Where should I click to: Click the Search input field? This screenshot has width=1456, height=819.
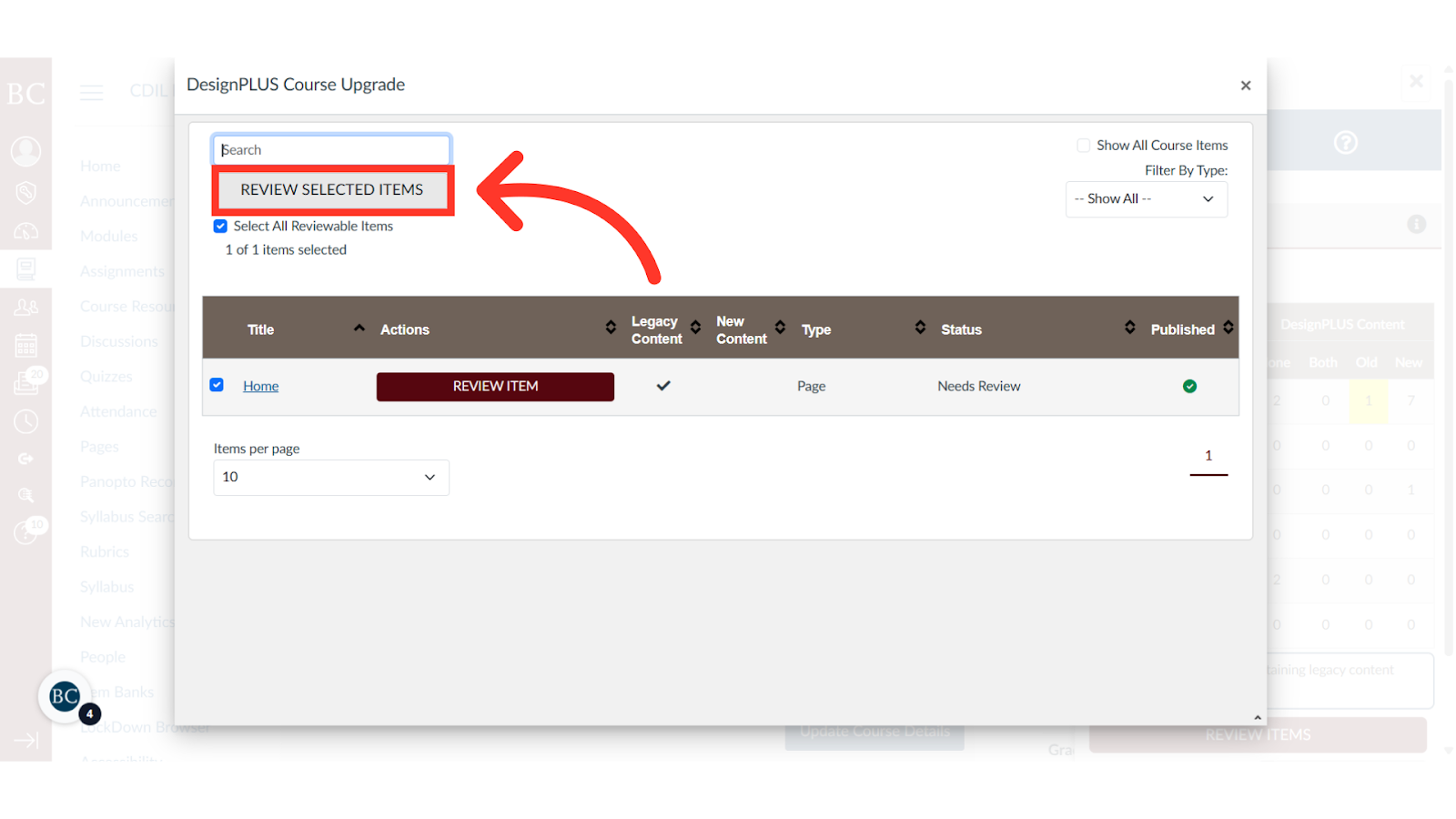[331, 149]
